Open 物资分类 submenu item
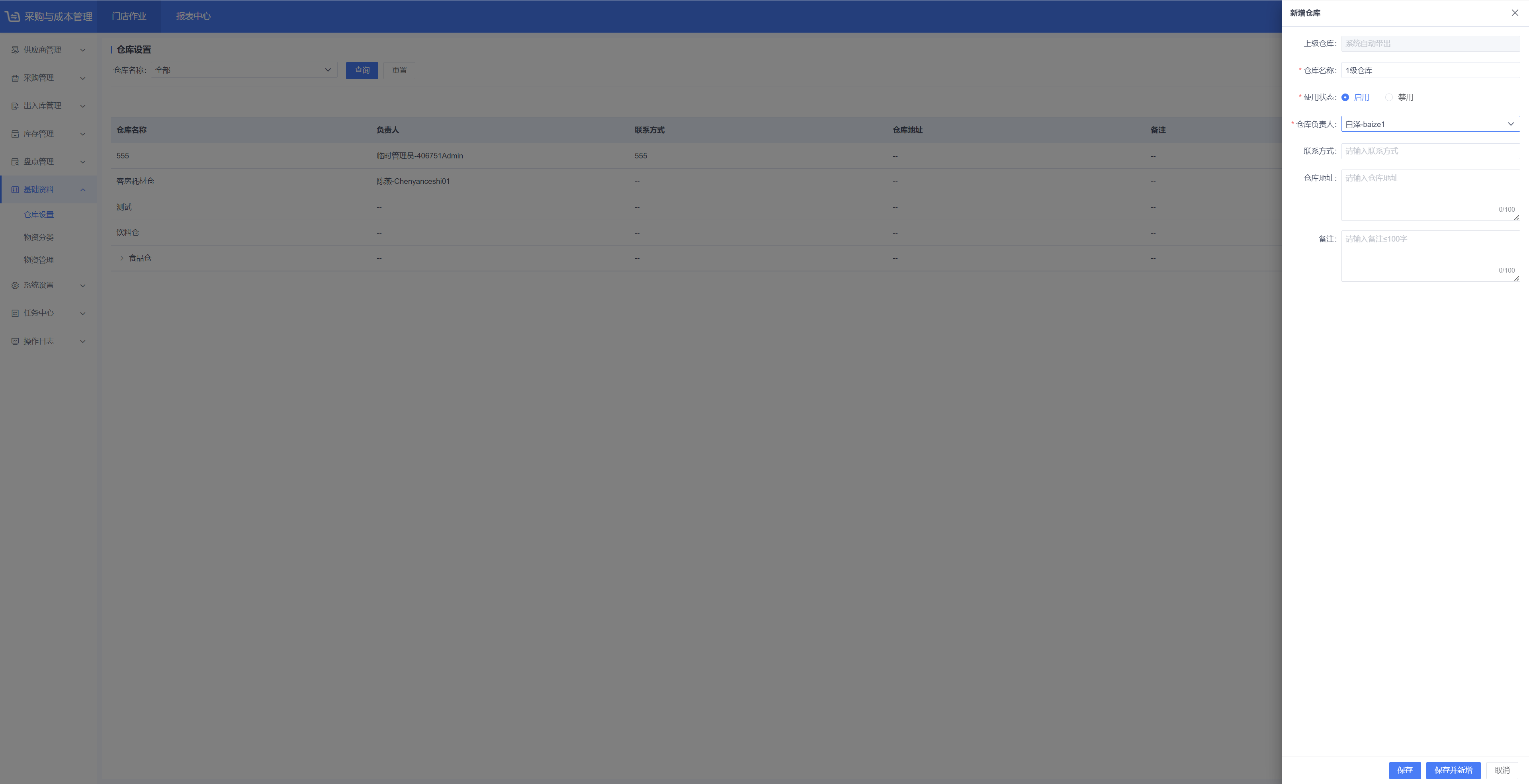This screenshot has height=784, width=1529. click(x=39, y=237)
